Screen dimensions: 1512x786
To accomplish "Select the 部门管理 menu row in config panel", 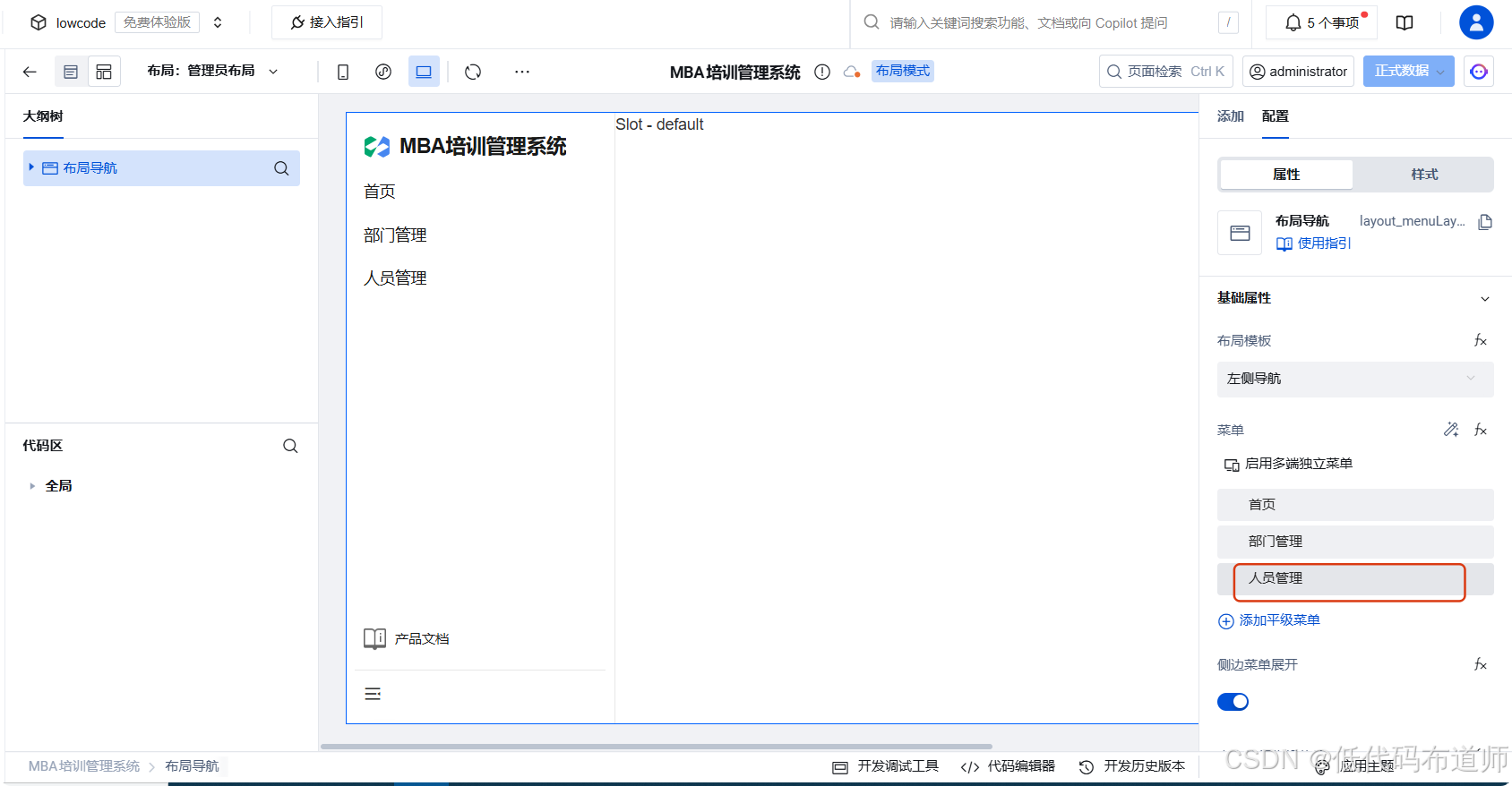I will pos(1355,542).
